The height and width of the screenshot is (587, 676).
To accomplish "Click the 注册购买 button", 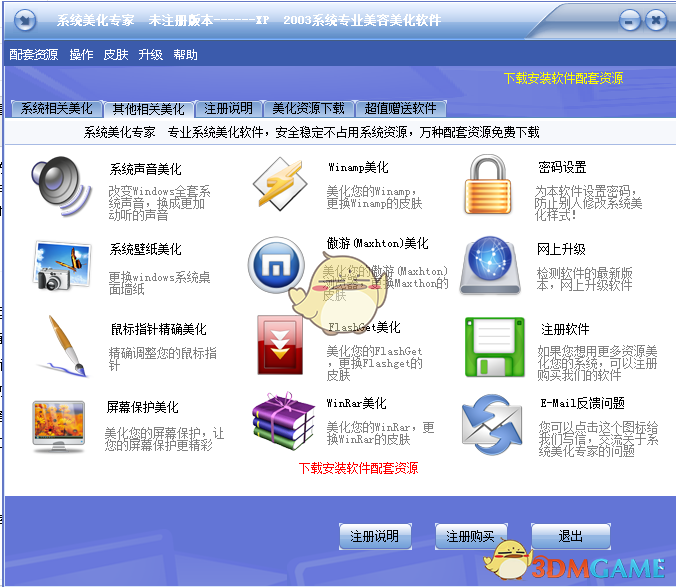I will click(471, 536).
